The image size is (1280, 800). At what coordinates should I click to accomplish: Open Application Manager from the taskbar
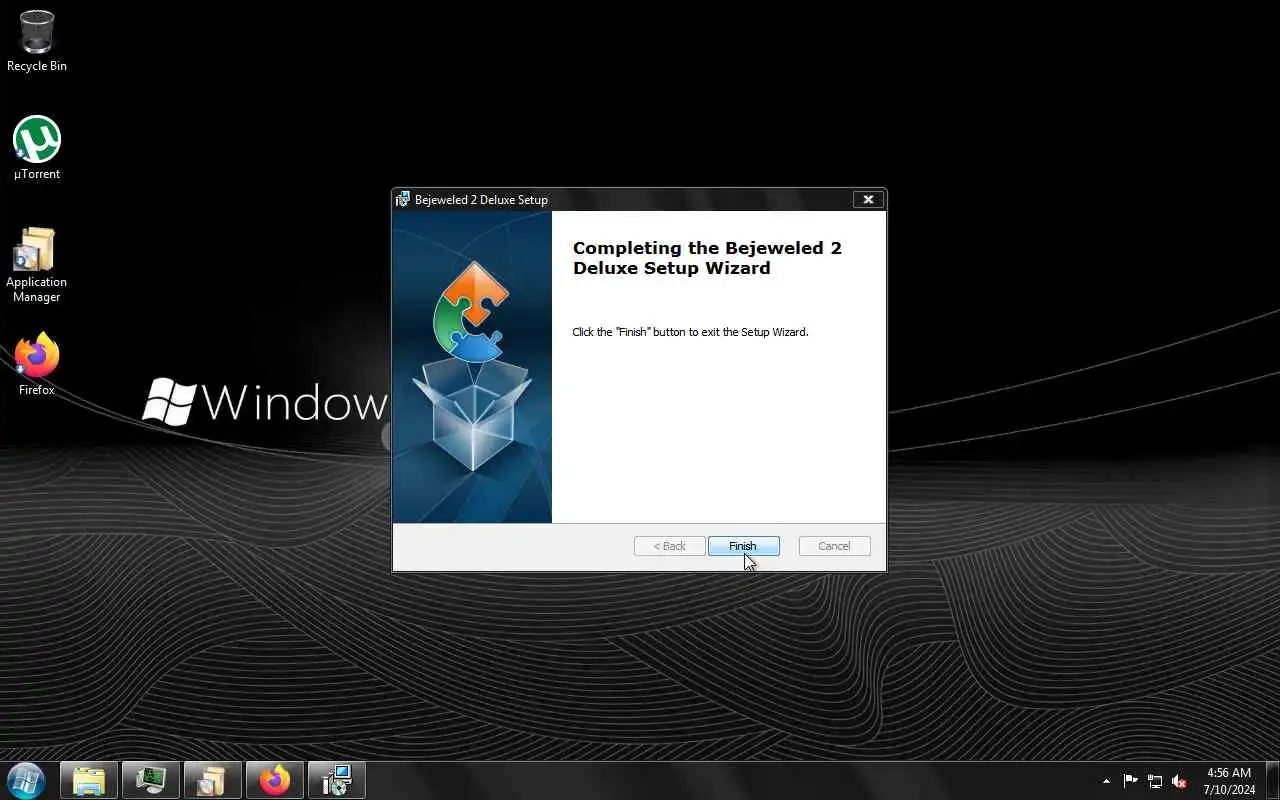click(212, 780)
